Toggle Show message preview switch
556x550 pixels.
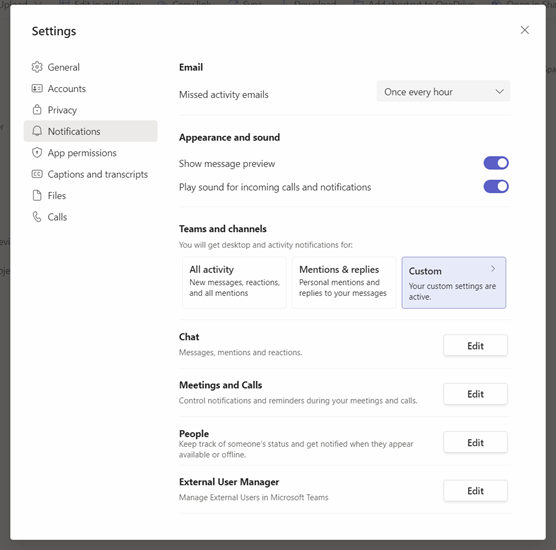496,163
